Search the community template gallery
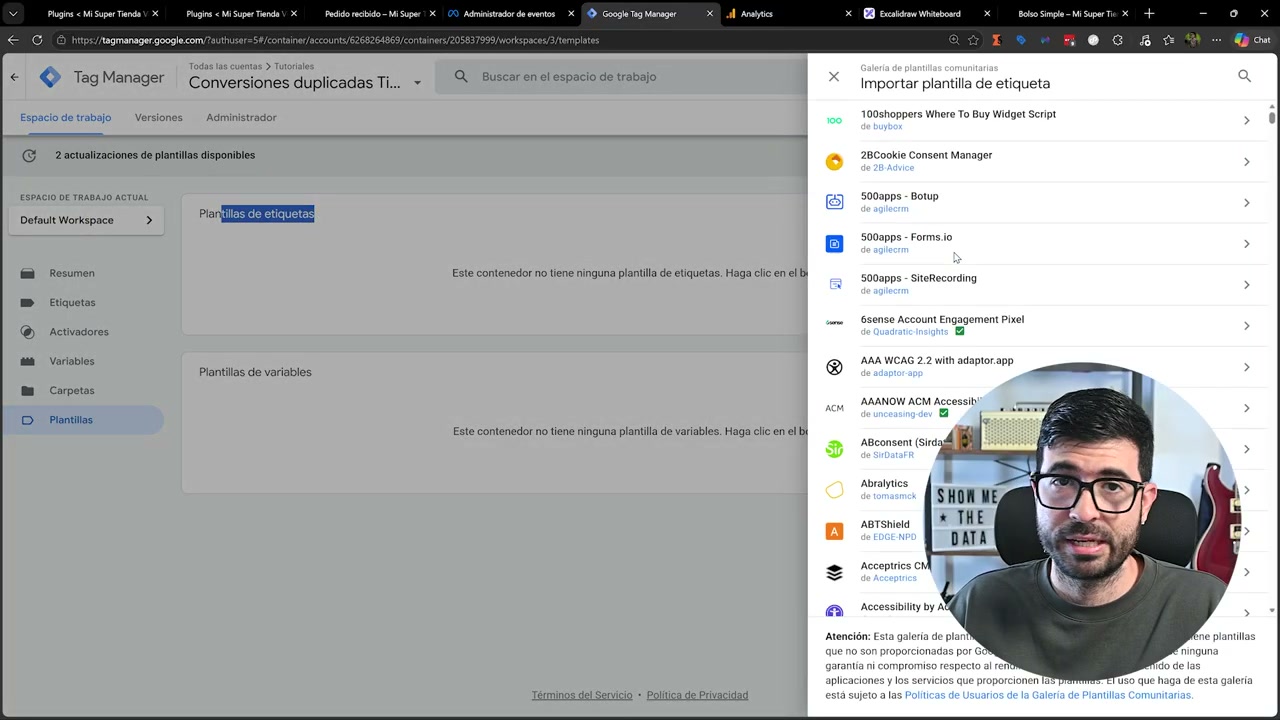Viewport: 1280px width, 720px height. click(x=1244, y=76)
